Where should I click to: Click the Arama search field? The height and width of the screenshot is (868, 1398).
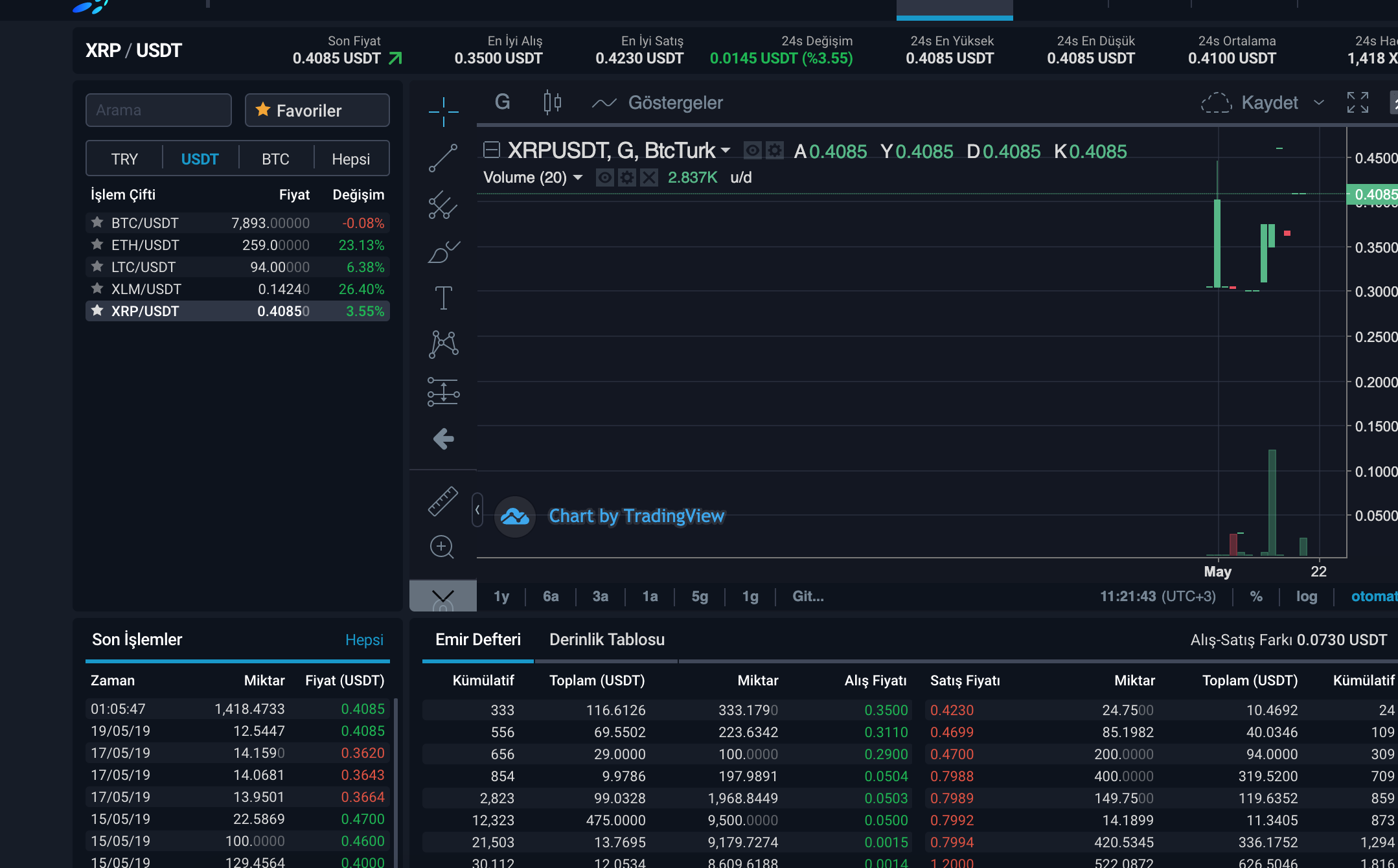pos(158,110)
